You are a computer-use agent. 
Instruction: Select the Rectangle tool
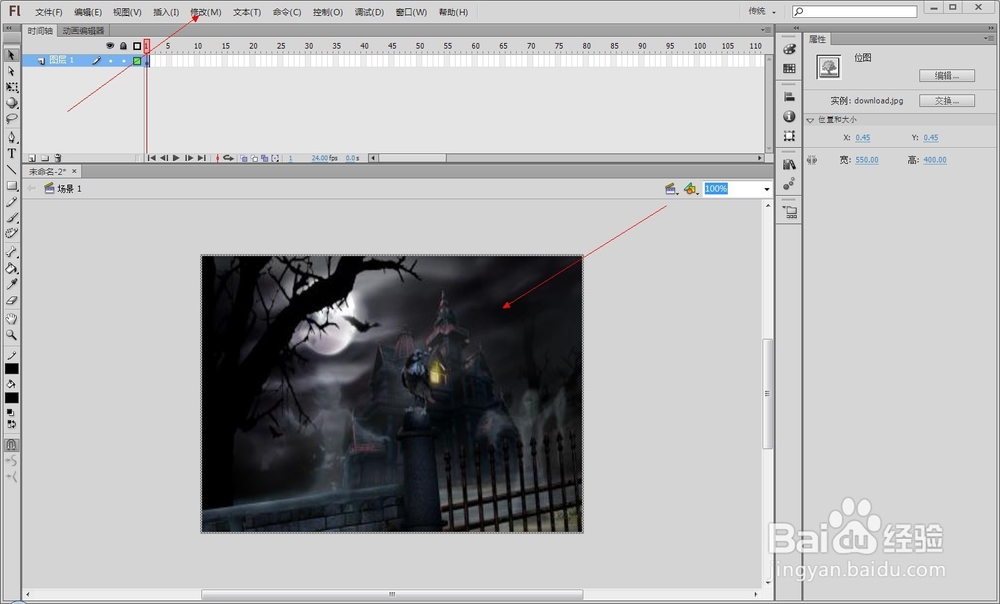pos(11,186)
